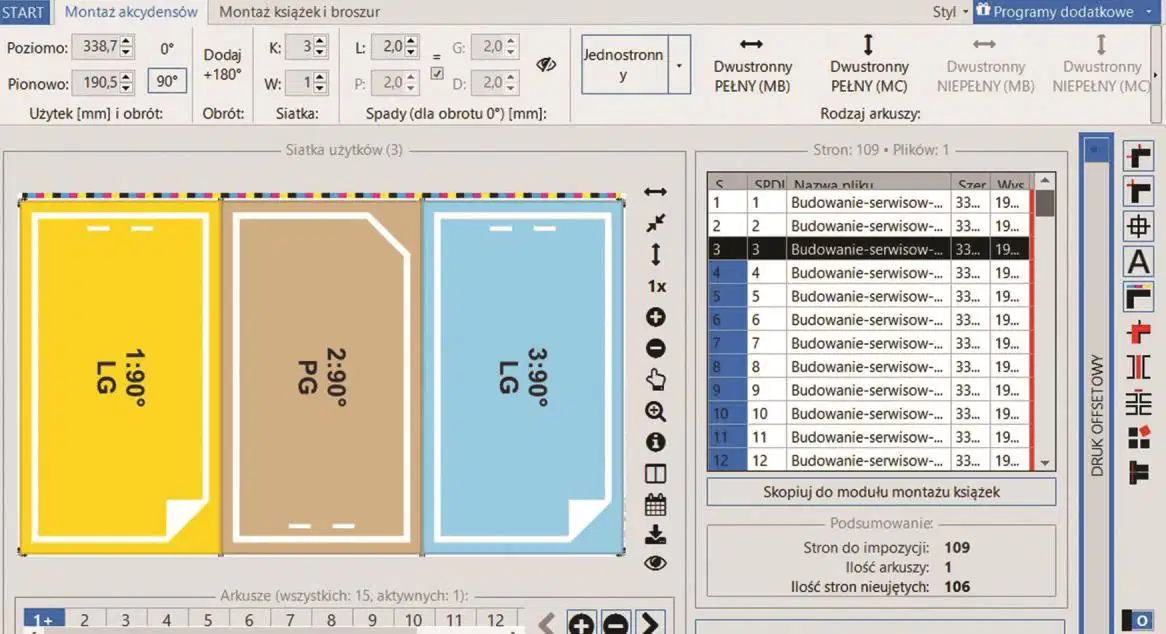Viewport: 1166px width, 634px height.
Task: Adjust the Pionowo value spinner arrows
Action: pyautogui.click(x=126, y=82)
